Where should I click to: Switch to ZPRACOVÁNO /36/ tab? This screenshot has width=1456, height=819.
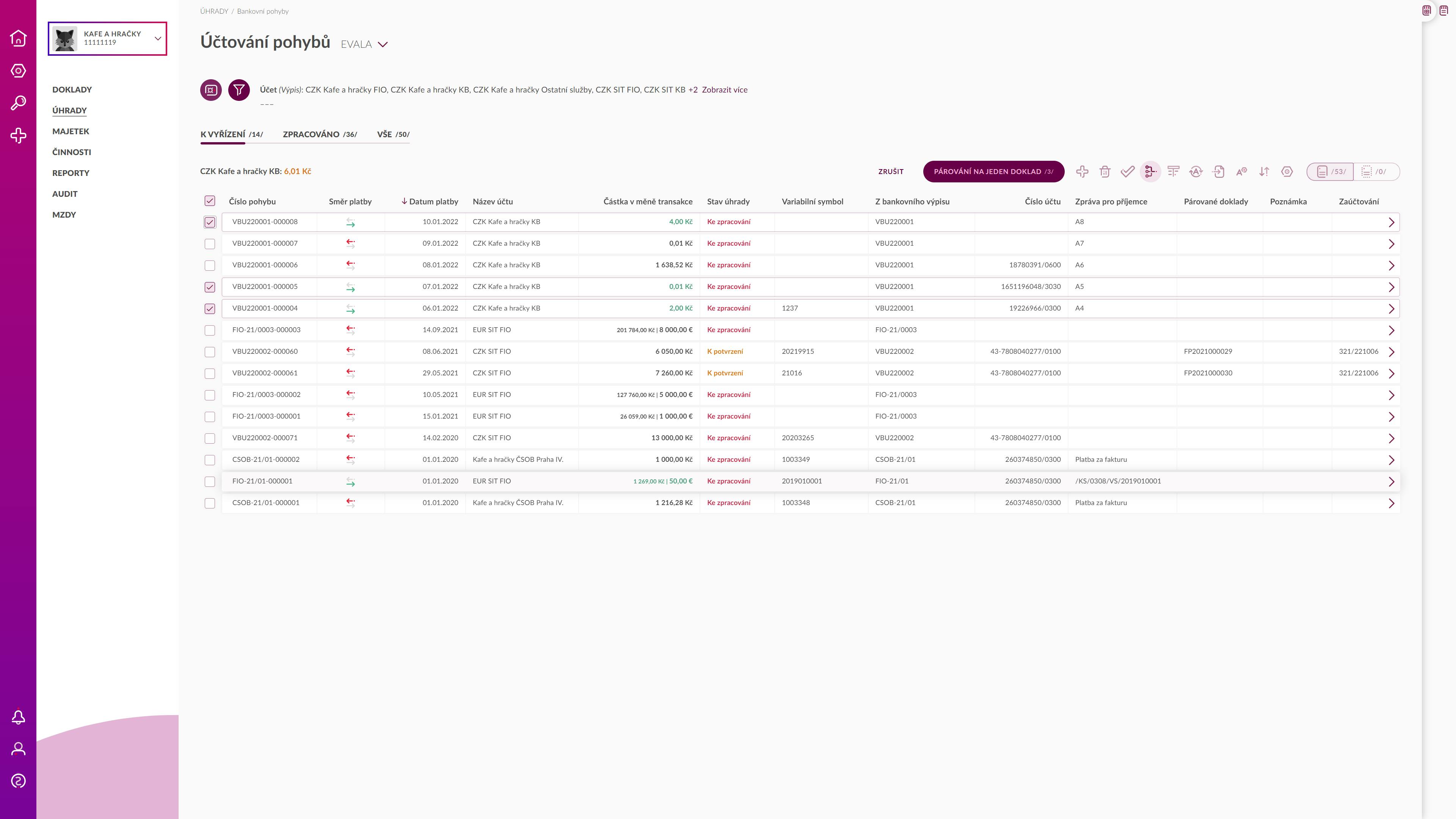click(320, 134)
